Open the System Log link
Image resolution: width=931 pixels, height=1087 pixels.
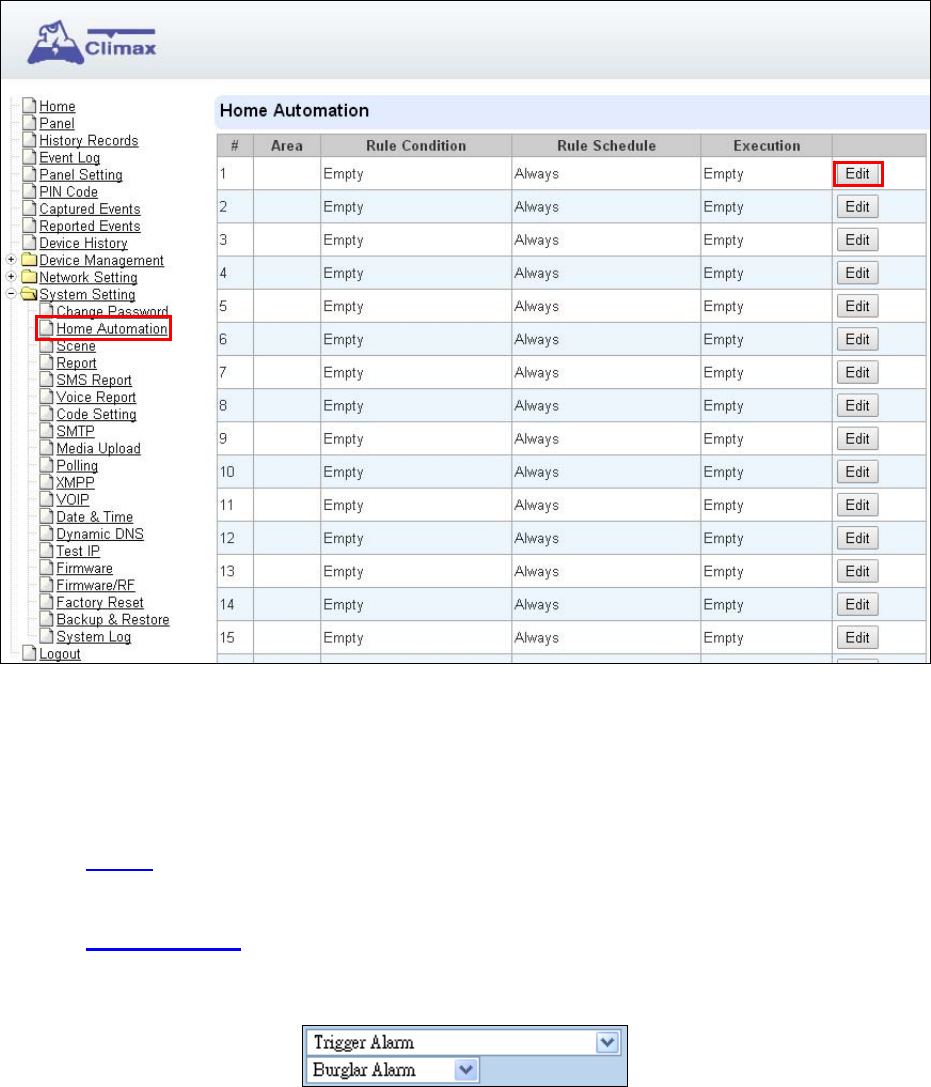(93, 636)
